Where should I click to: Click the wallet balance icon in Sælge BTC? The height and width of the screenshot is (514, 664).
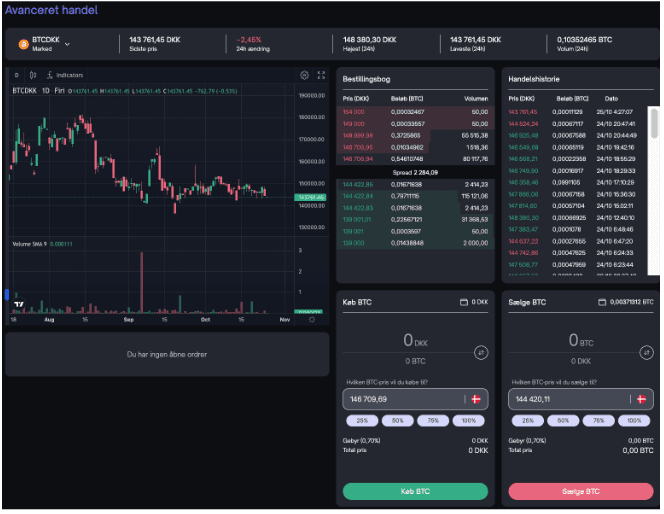pos(601,302)
